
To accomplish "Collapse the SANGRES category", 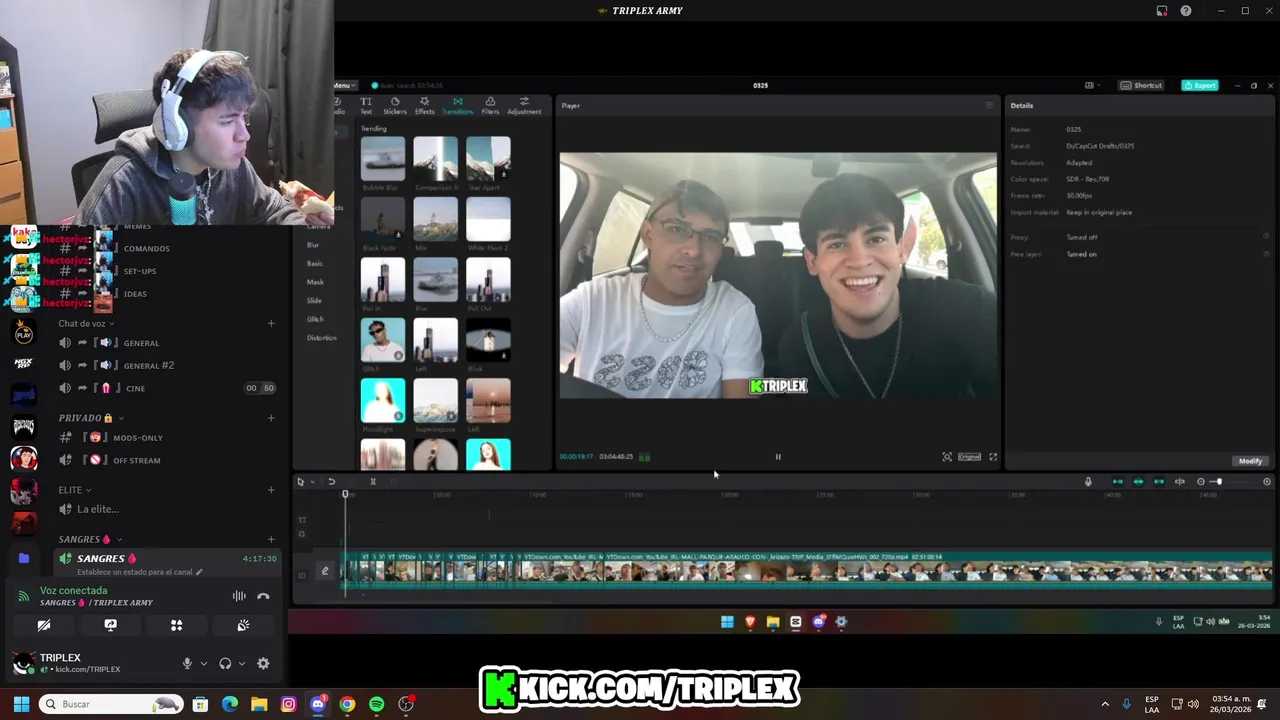I will pos(90,539).
